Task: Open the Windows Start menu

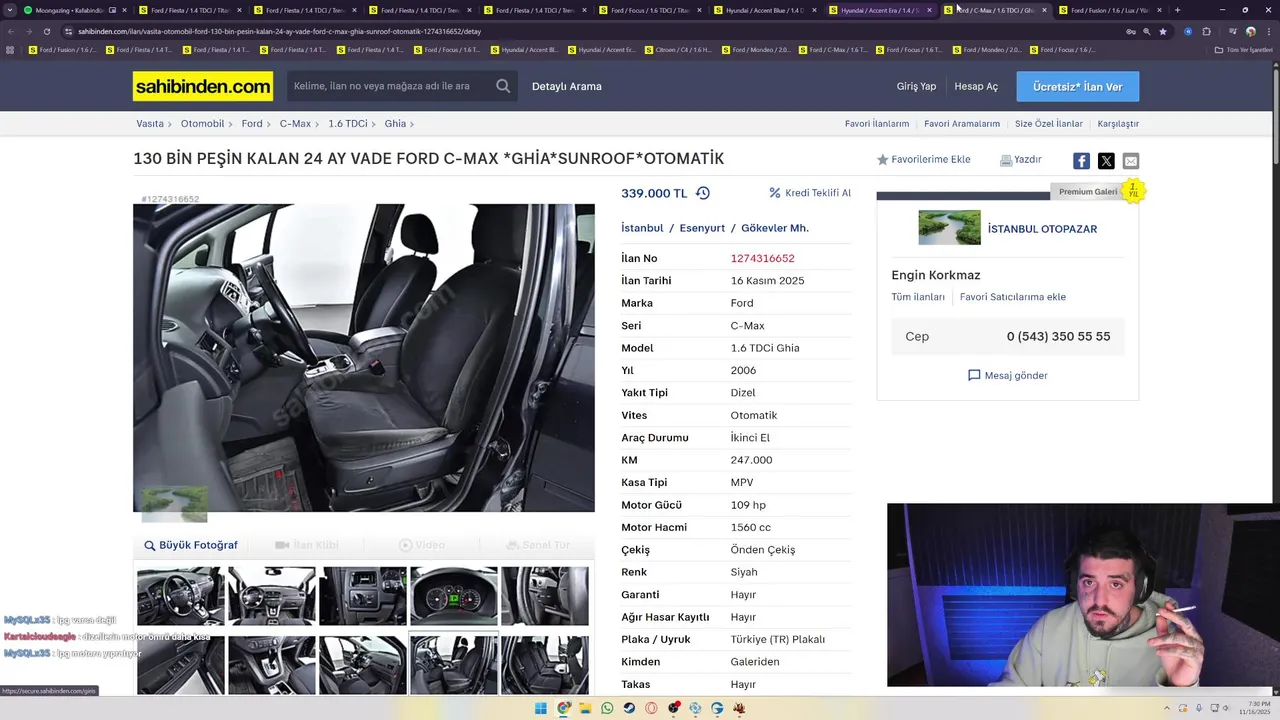Action: pos(541,708)
